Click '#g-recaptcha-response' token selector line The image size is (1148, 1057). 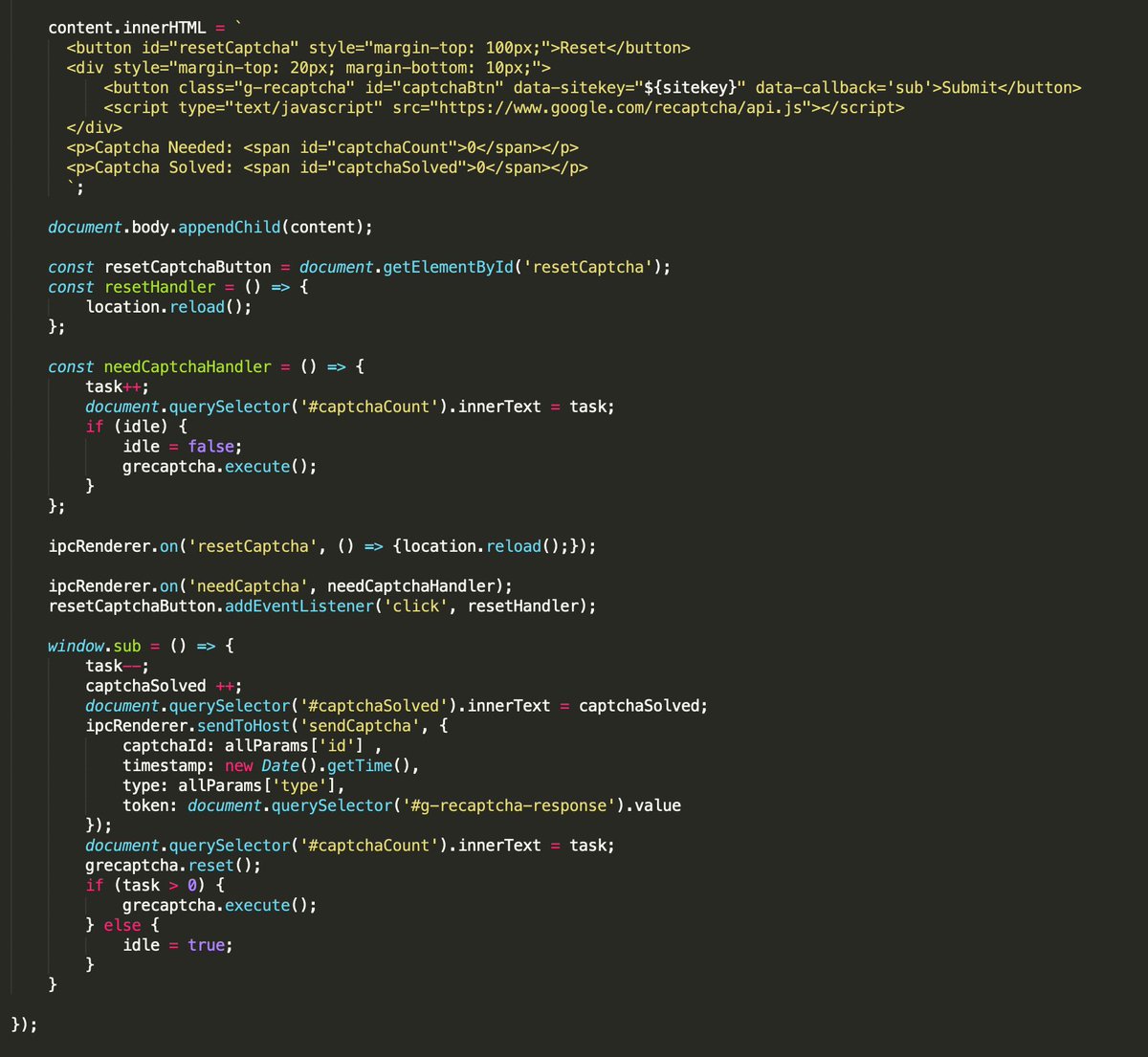pos(402,805)
